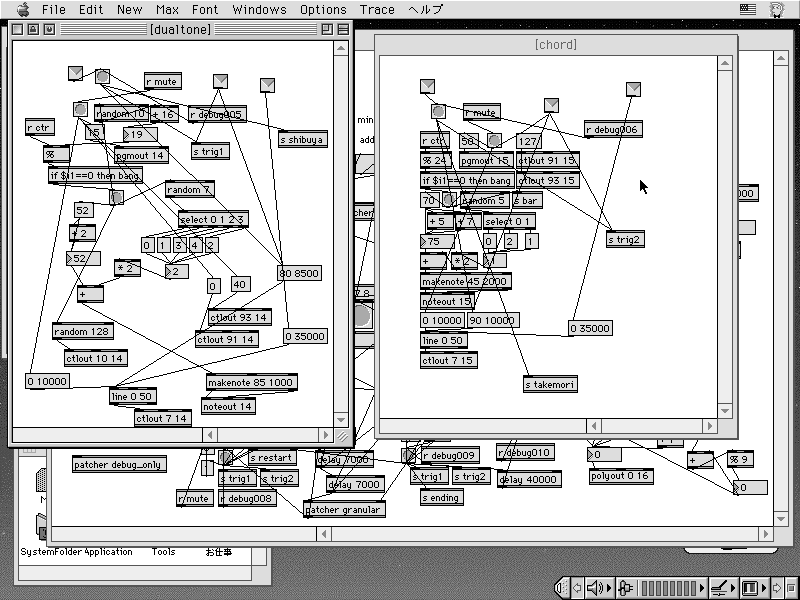
Task: Select the random 128 object
Action: pyautogui.click(x=83, y=331)
